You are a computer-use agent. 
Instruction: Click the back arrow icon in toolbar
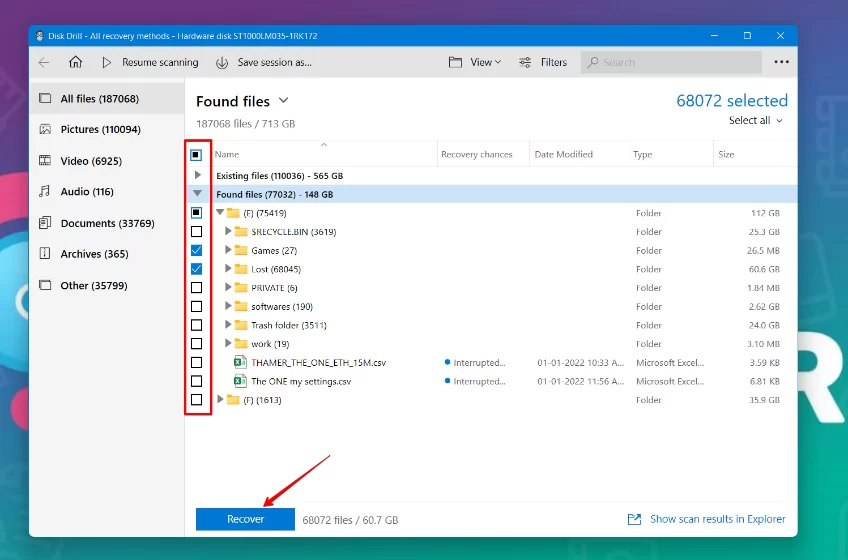point(44,63)
